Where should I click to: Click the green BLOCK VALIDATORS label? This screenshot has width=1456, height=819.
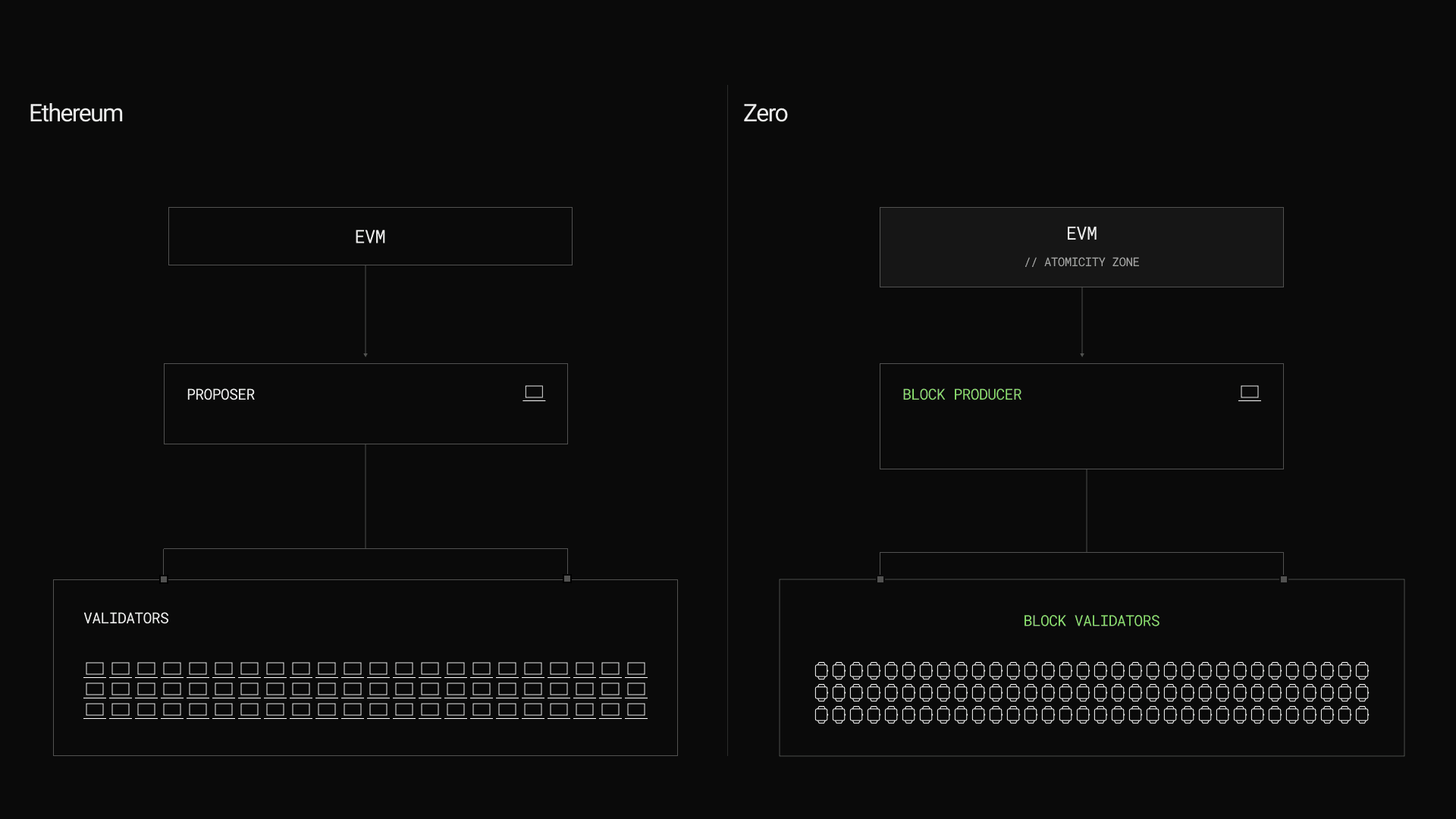1091,621
